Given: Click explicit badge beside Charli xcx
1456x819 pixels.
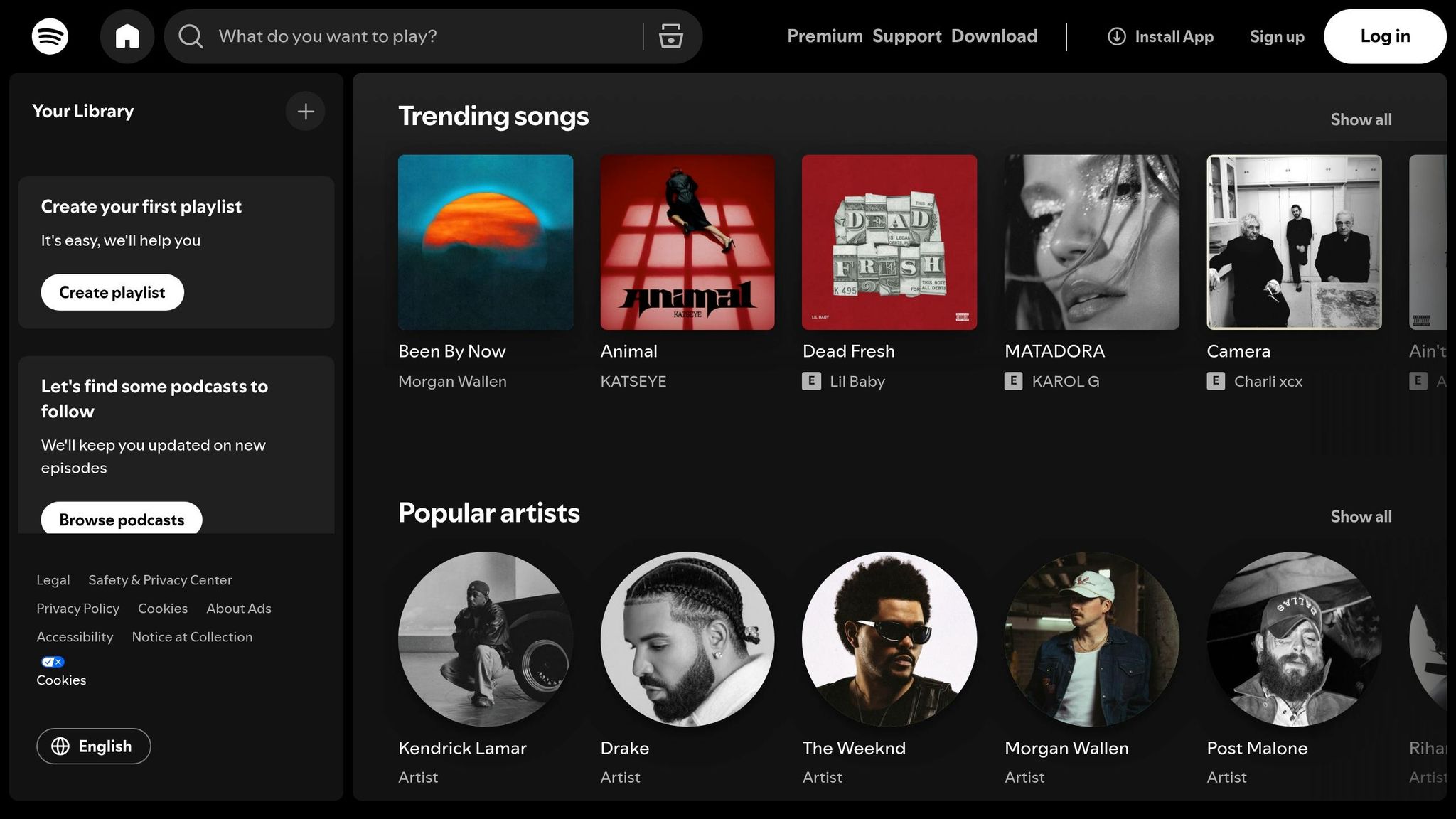Looking at the screenshot, I should tap(1216, 381).
